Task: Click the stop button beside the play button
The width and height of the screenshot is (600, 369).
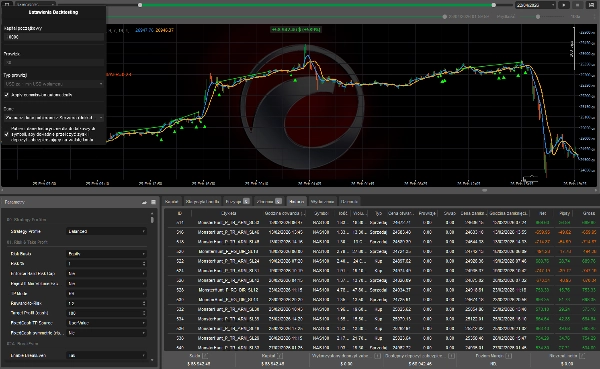Action: (577, 5)
